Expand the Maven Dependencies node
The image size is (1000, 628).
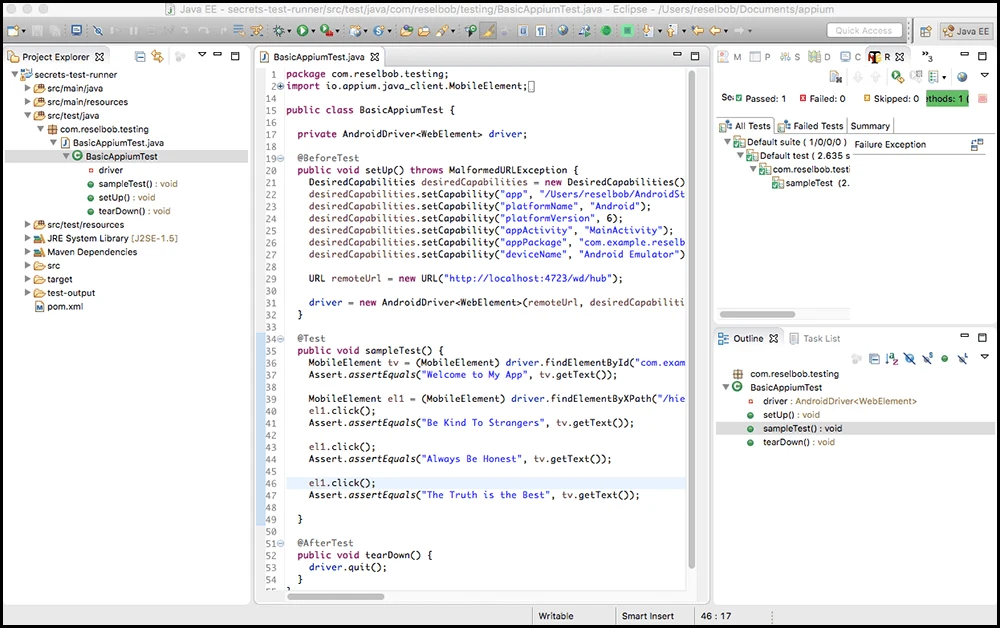(28, 252)
